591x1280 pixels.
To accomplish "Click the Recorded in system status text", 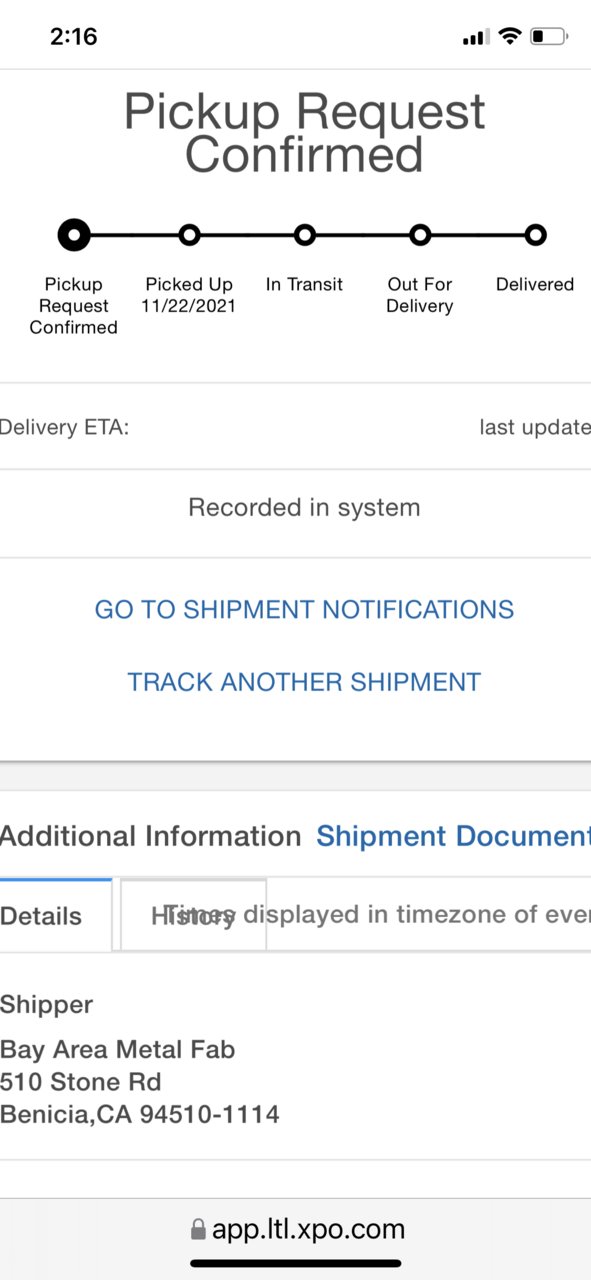I will pos(304,508).
